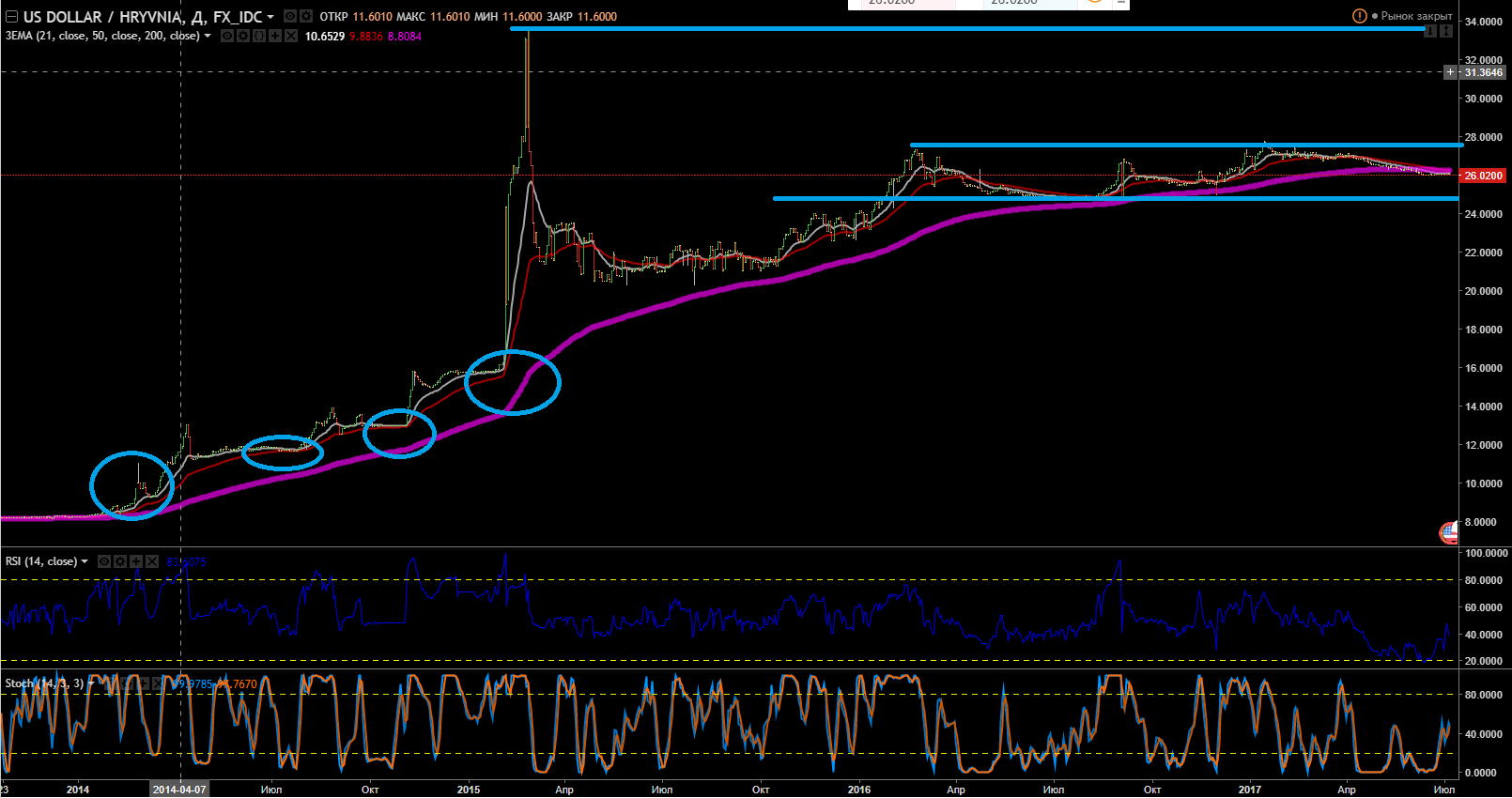This screenshot has height=798, width=1512.
Task: Click the 26.0200 current price label
Action: coord(1484,176)
